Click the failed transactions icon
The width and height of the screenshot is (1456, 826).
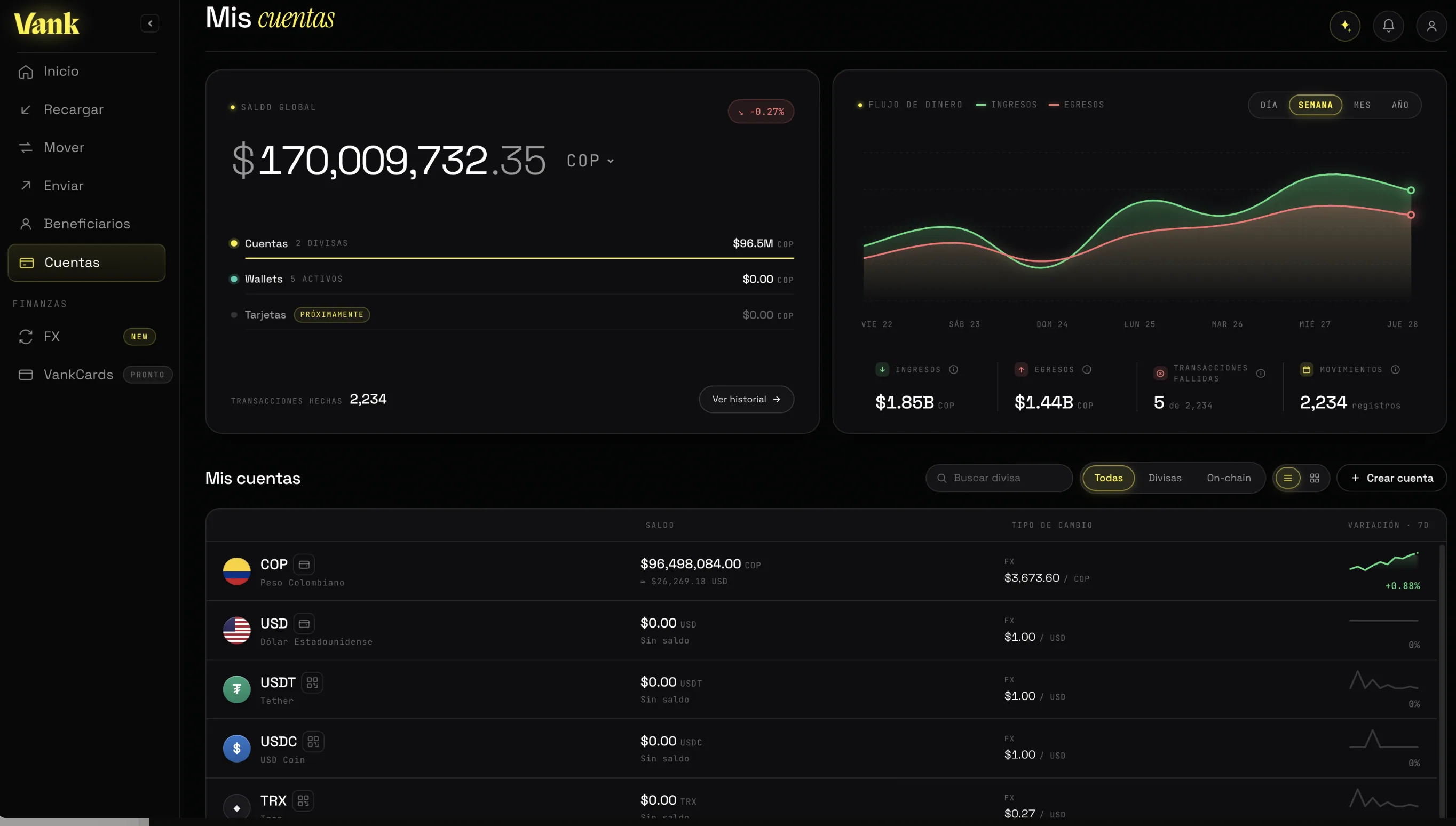point(1160,374)
